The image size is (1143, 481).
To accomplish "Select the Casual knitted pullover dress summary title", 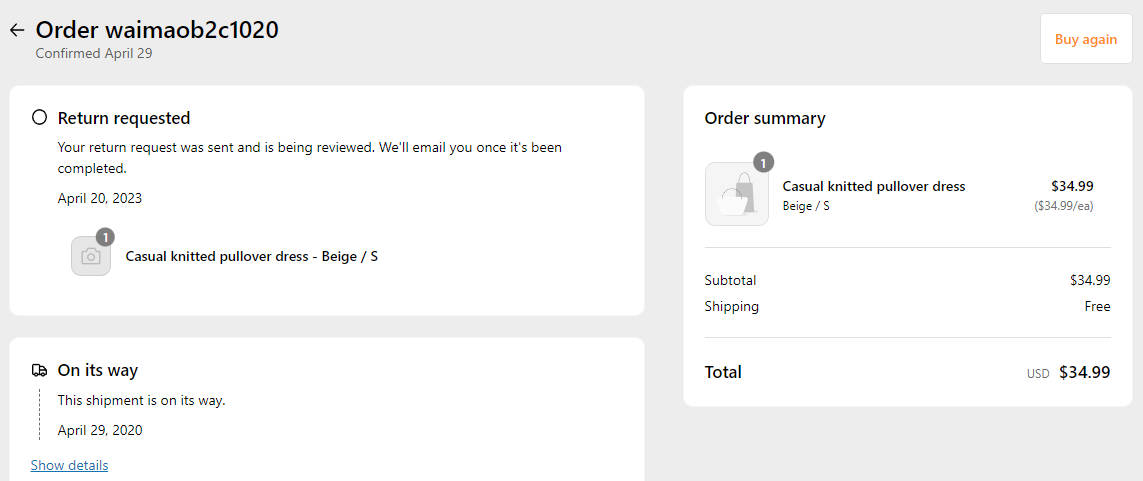I will point(873,187).
